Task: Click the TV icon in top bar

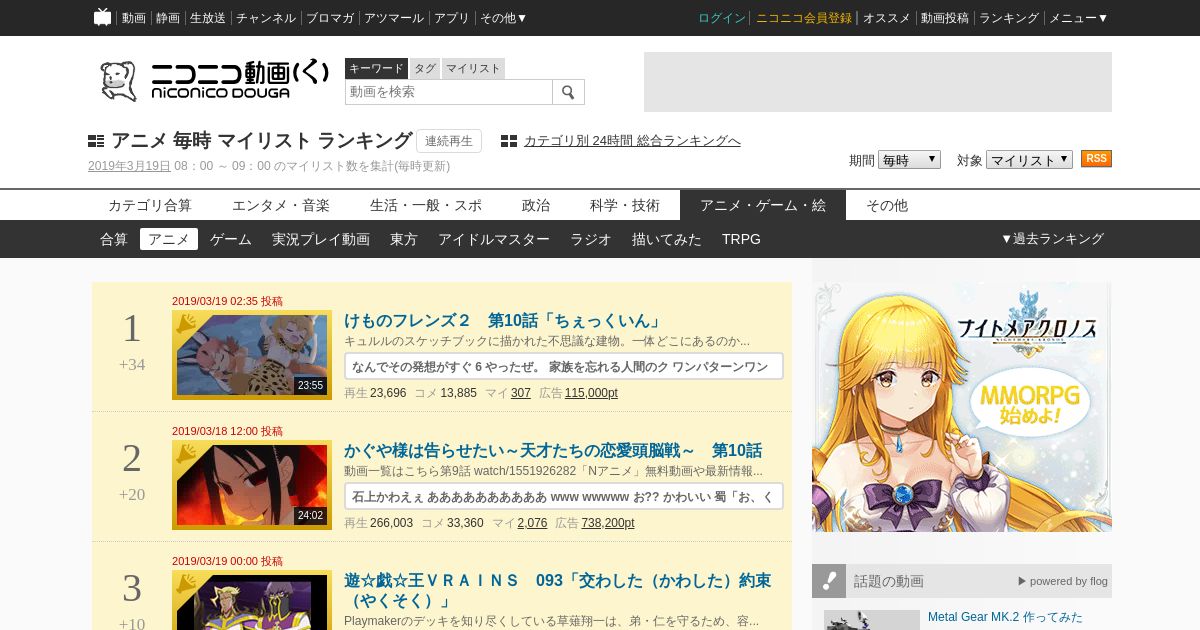Action: coord(103,17)
